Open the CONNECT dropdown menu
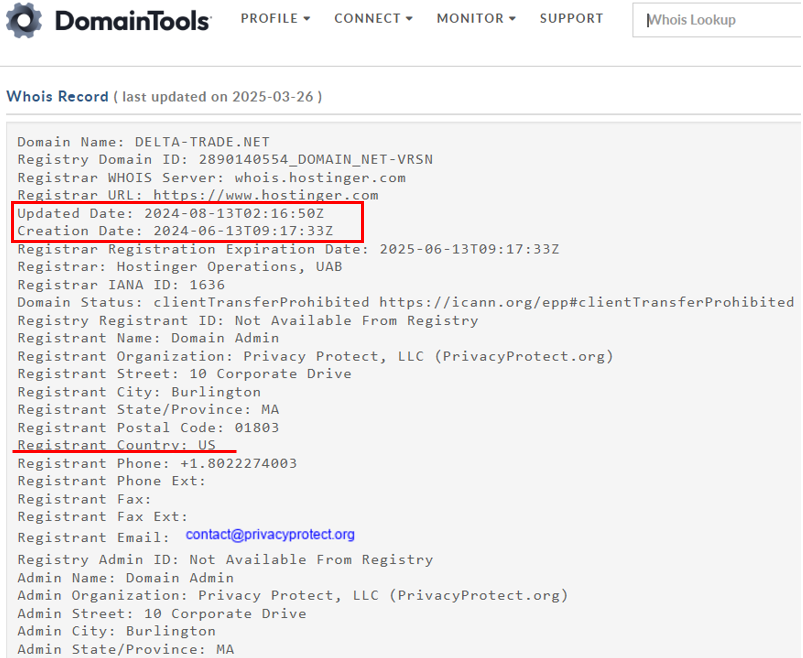This screenshot has width=803, height=658. coord(373,18)
